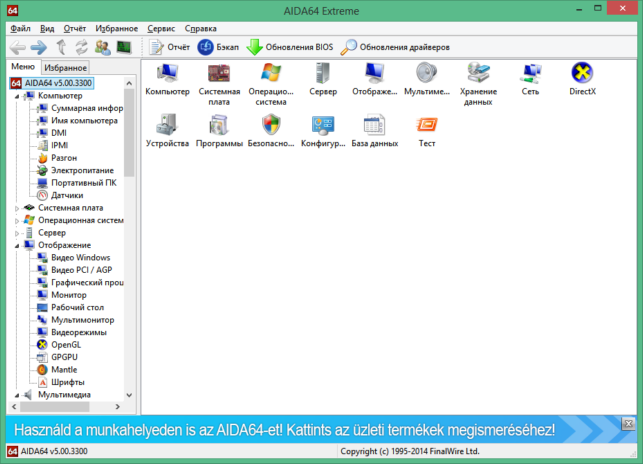Click the green monitor diagnostics toolbar icon
The image size is (643, 464).
coord(124,48)
